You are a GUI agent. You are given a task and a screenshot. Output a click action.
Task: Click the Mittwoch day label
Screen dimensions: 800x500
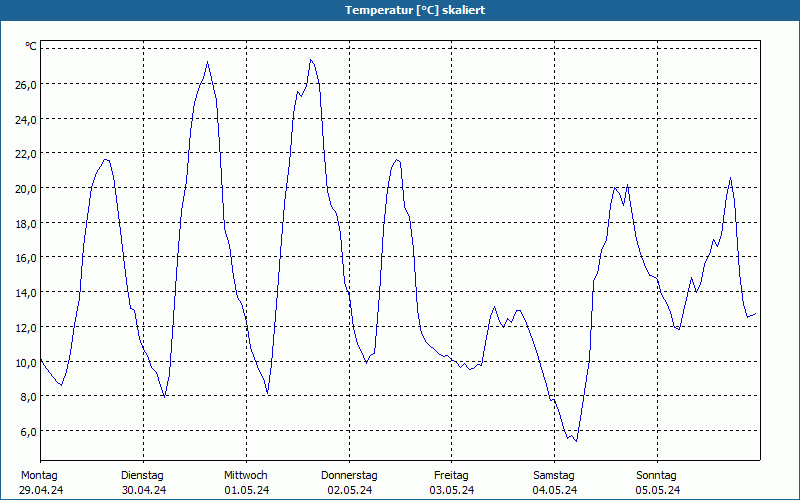pyautogui.click(x=246, y=476)
